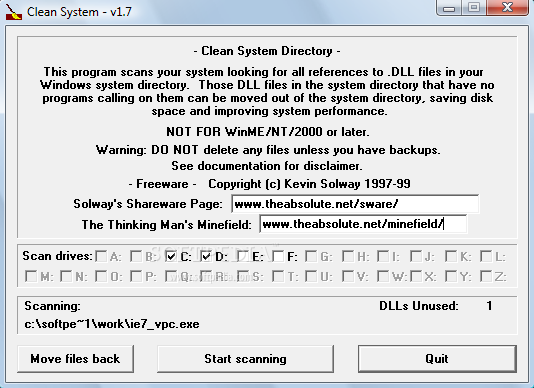Minimize the Clean System window
Viewport: 534px width, 388px height.
point(449,7)
